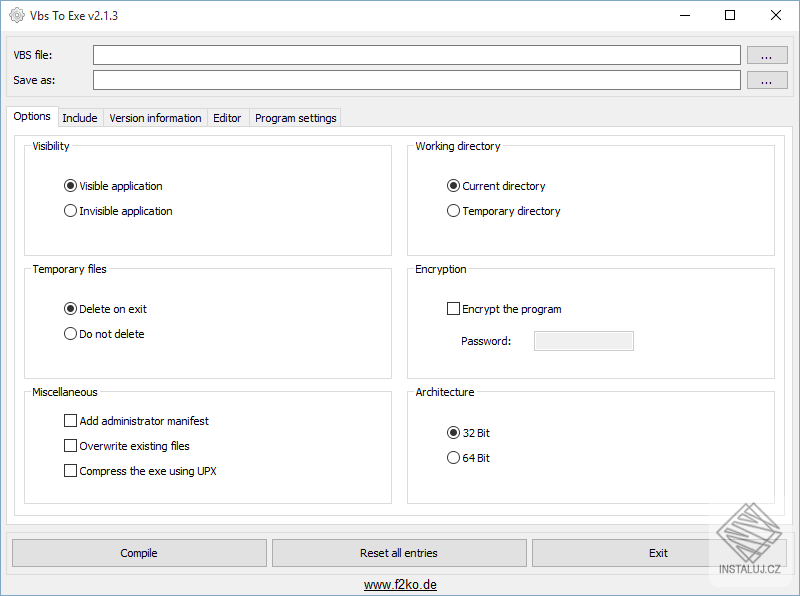Click the Save as path field
800x596 pixels.
point(416,80)
